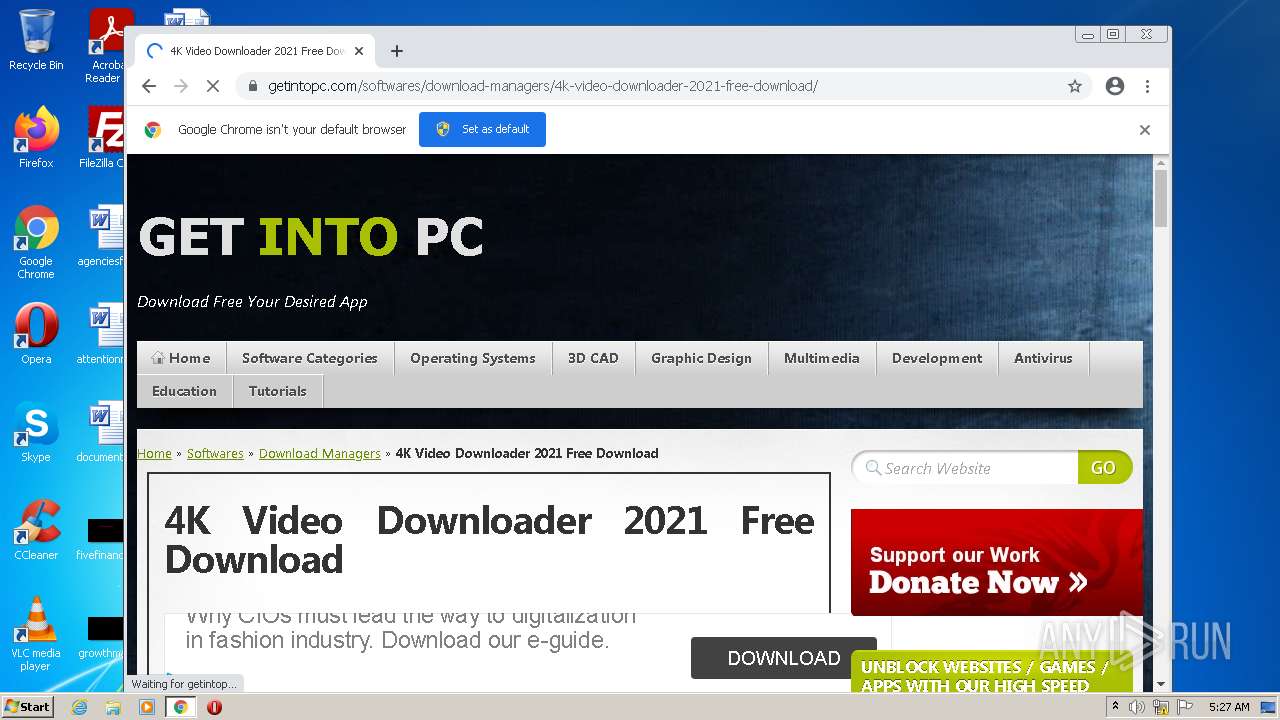This screenshot has width=1280, height=720.
Task: Open the Chrome profile avatar menu
Action: [1115, 86]
